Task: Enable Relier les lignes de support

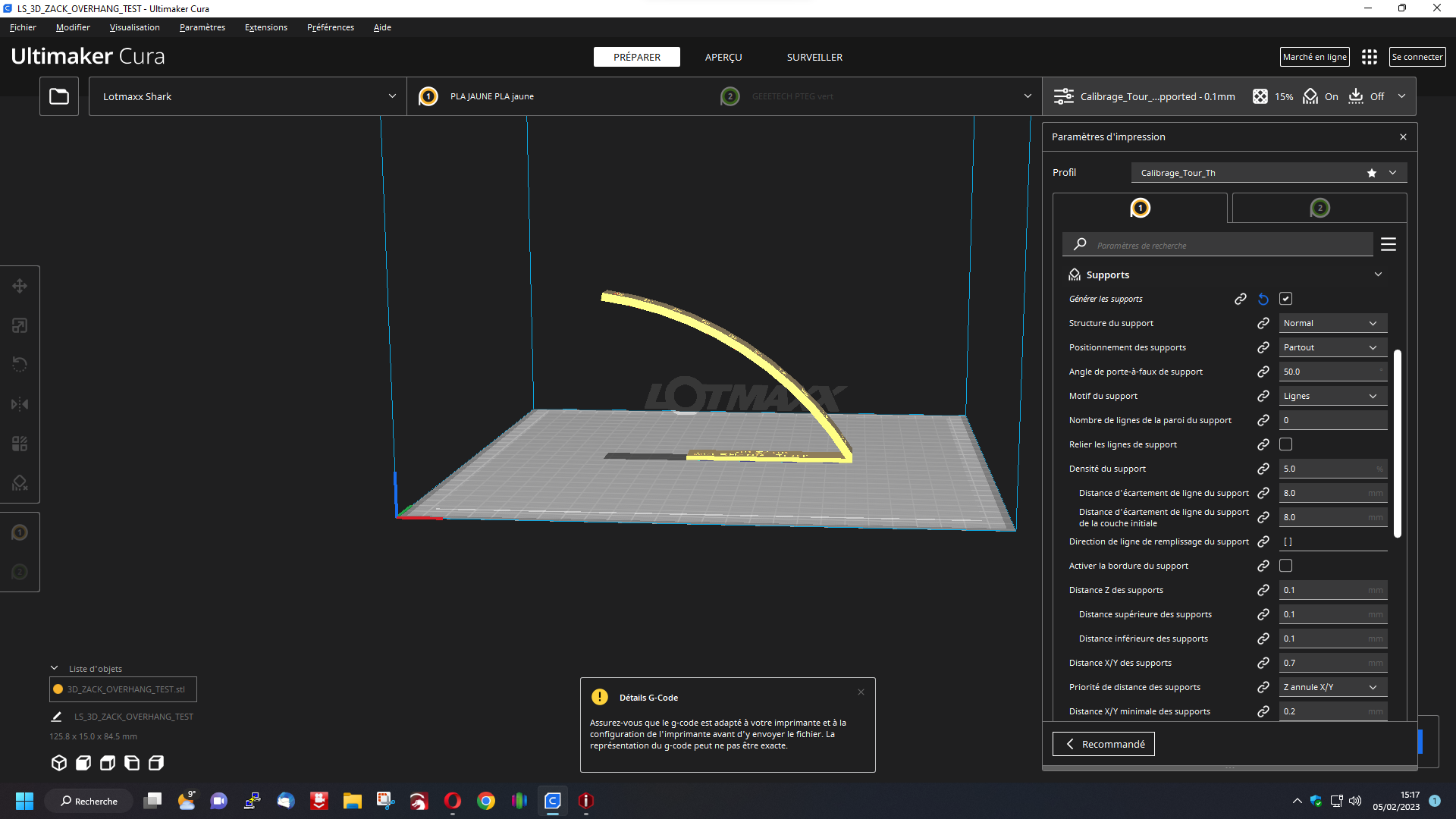Action: (x=1285, y=444)
